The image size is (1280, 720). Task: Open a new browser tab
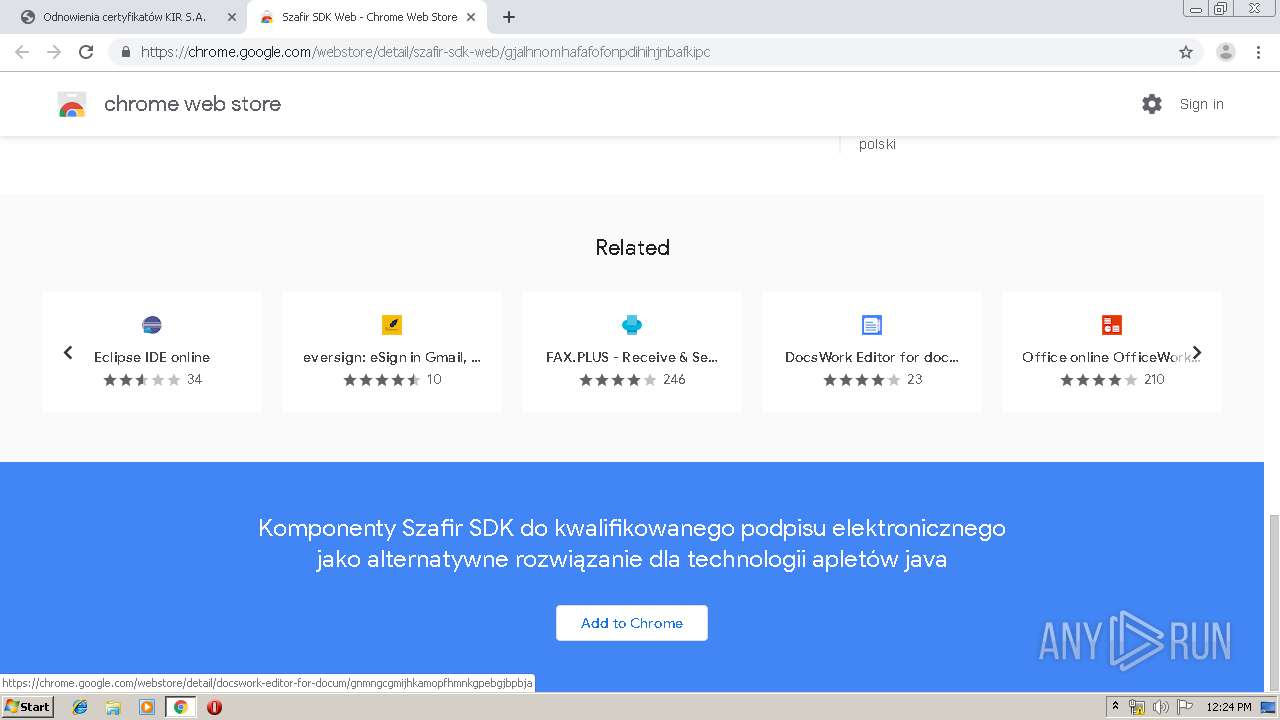coord(509,17)
